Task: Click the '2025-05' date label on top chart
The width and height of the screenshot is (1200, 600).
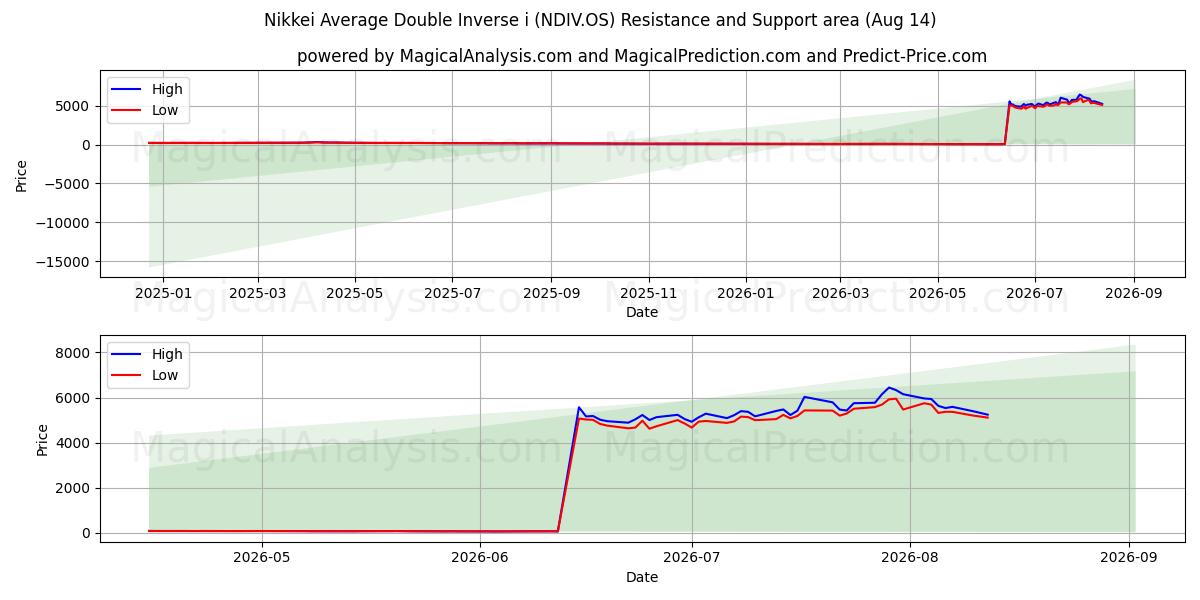Action: 356,293
